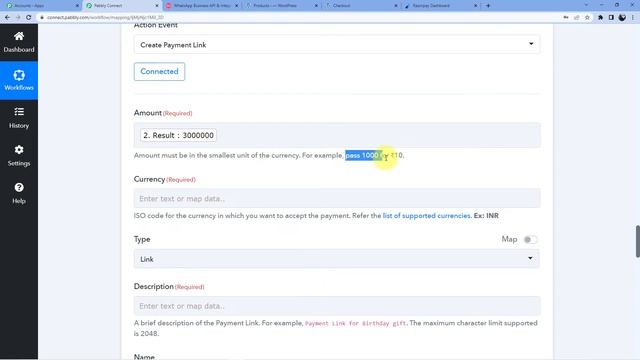
Task: Click the Connected button
Action: 159,71
